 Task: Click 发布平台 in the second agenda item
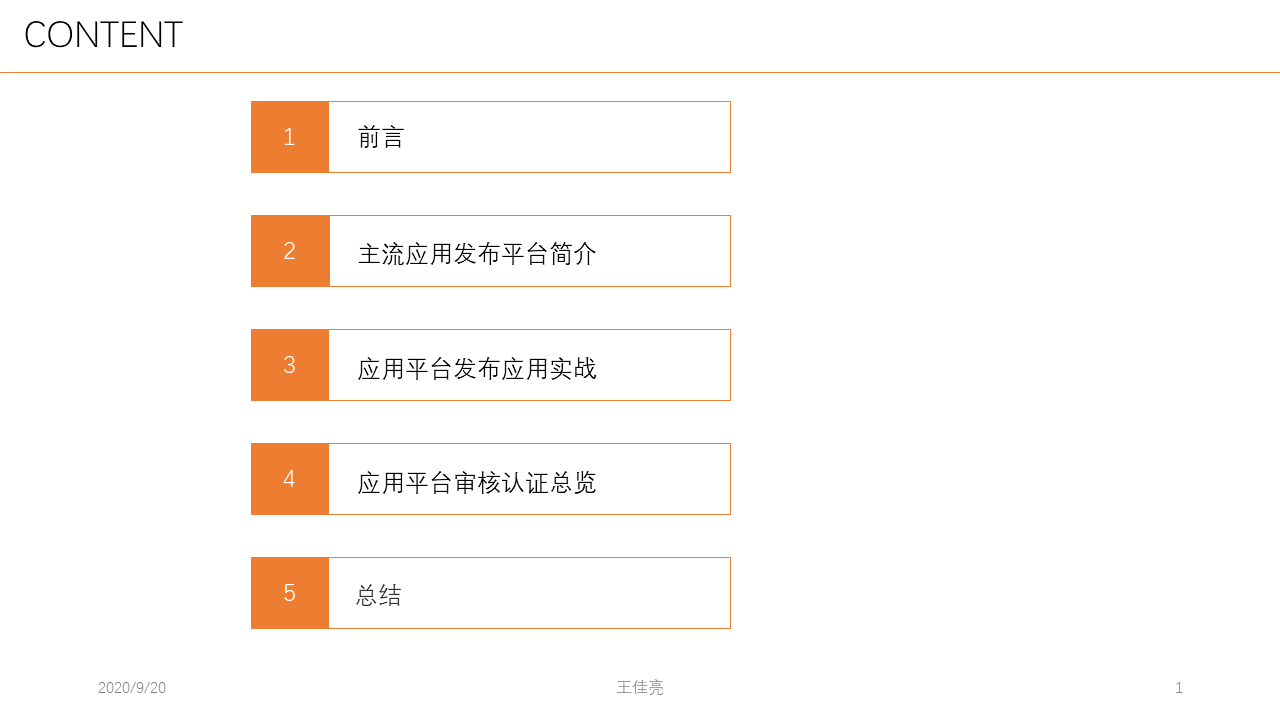click(x=501, y=254)
